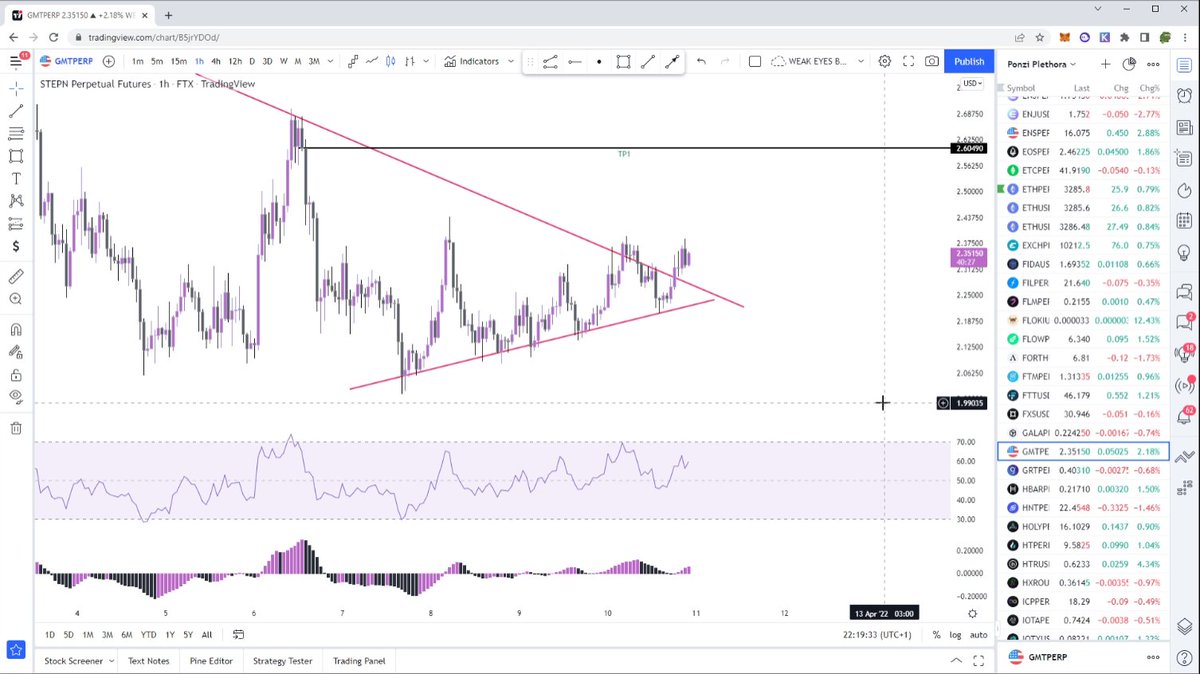This screenshot has width=1200, height=674.
Task: Click the dollar sign icon in left sidebar
Action: [x=16, y=246]
